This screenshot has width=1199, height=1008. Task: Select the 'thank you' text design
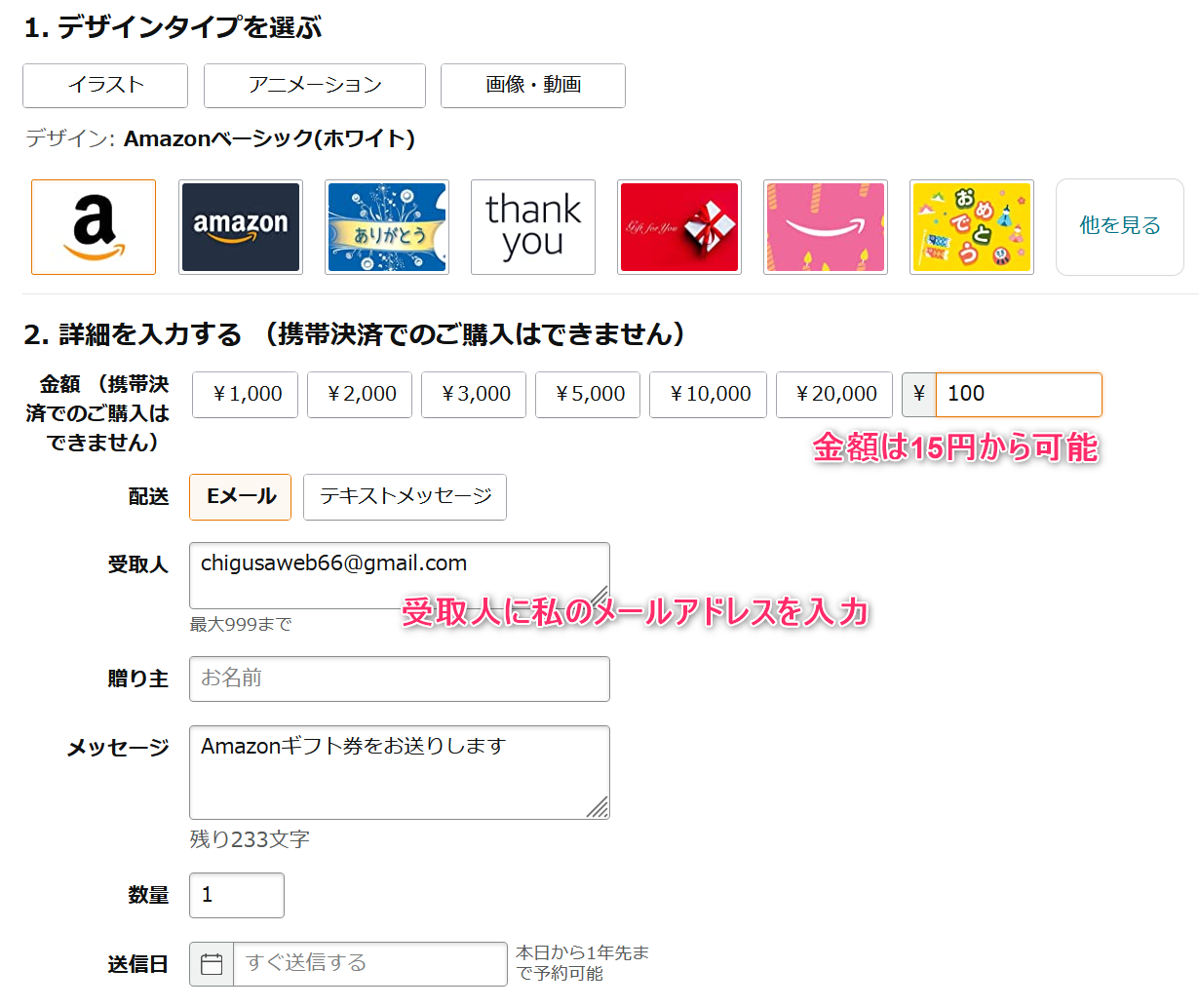pos(533,227)
